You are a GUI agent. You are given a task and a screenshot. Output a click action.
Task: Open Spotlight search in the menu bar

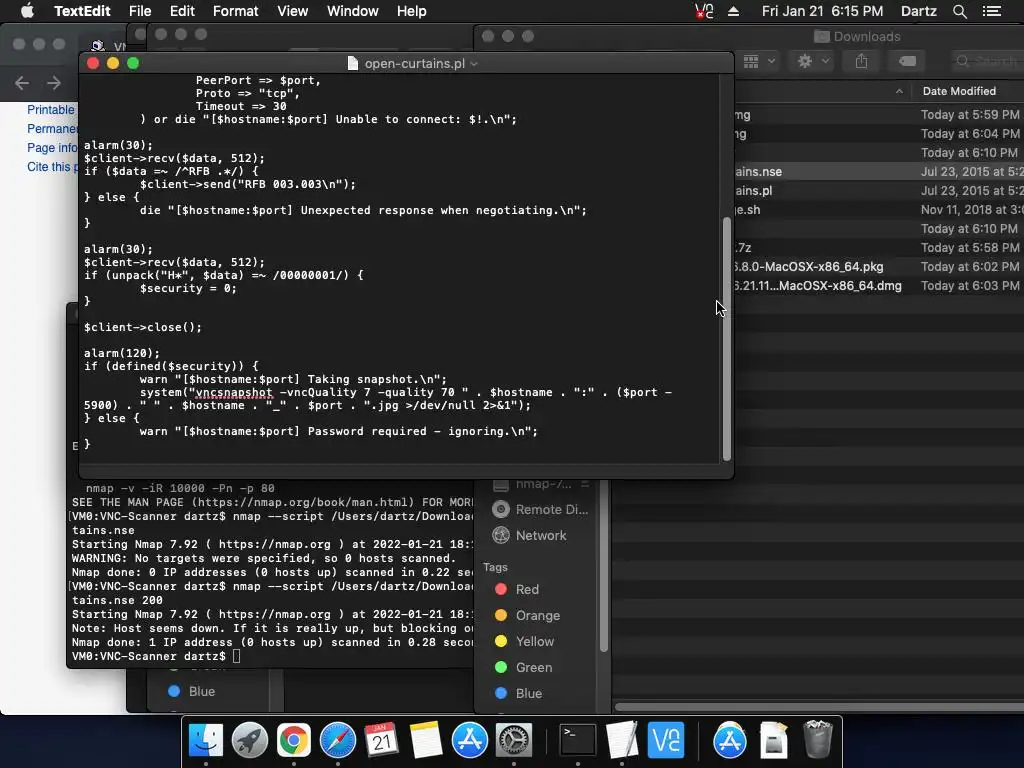(959, 11)
